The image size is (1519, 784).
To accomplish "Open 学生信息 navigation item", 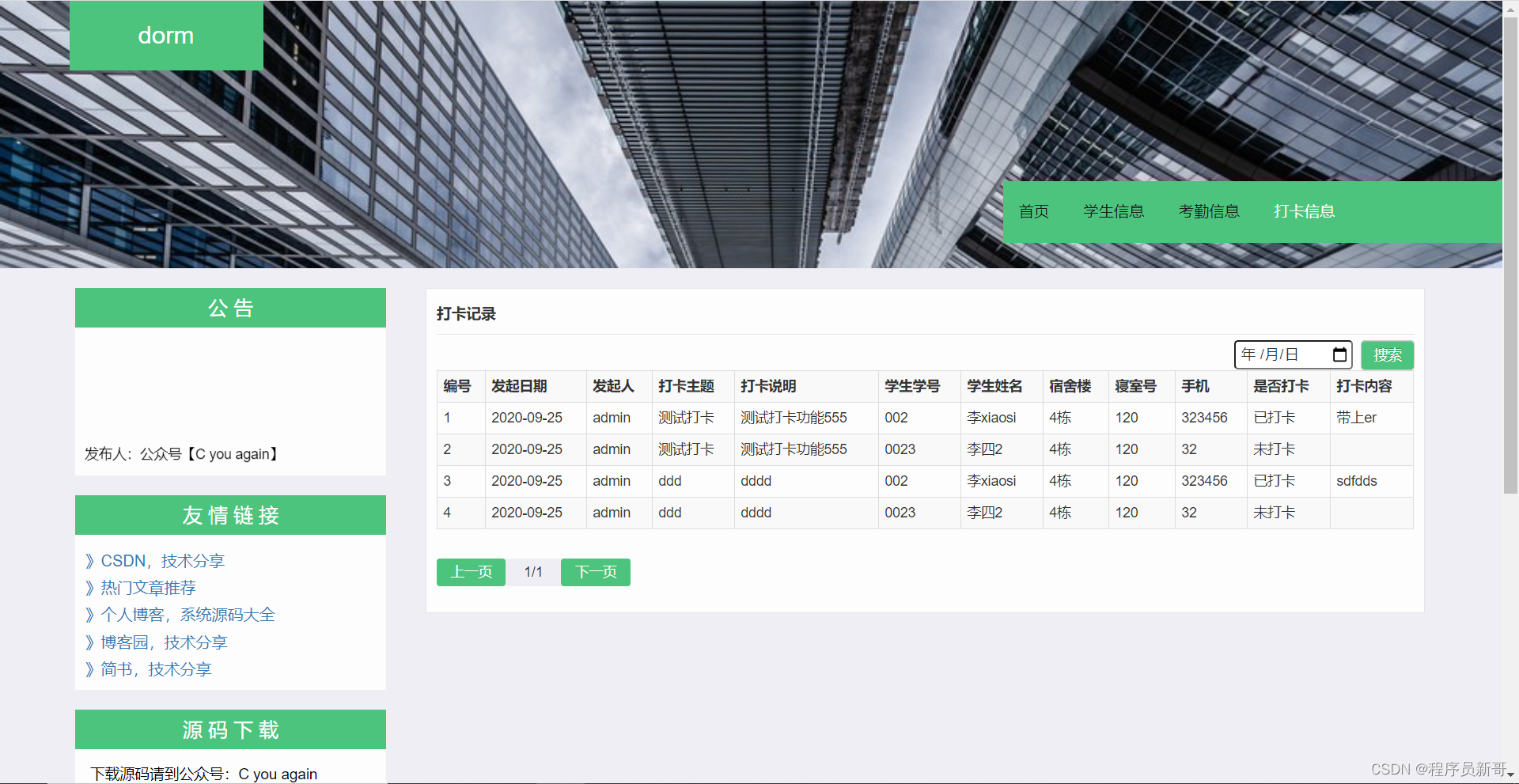I will [1113, 211].
